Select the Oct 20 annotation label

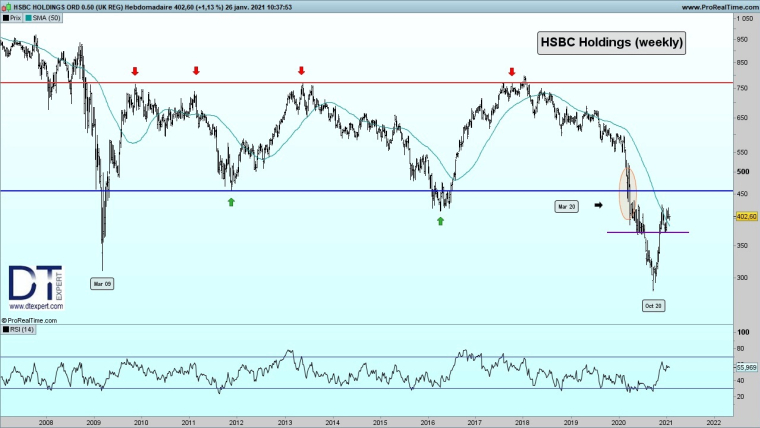point(652,304)
